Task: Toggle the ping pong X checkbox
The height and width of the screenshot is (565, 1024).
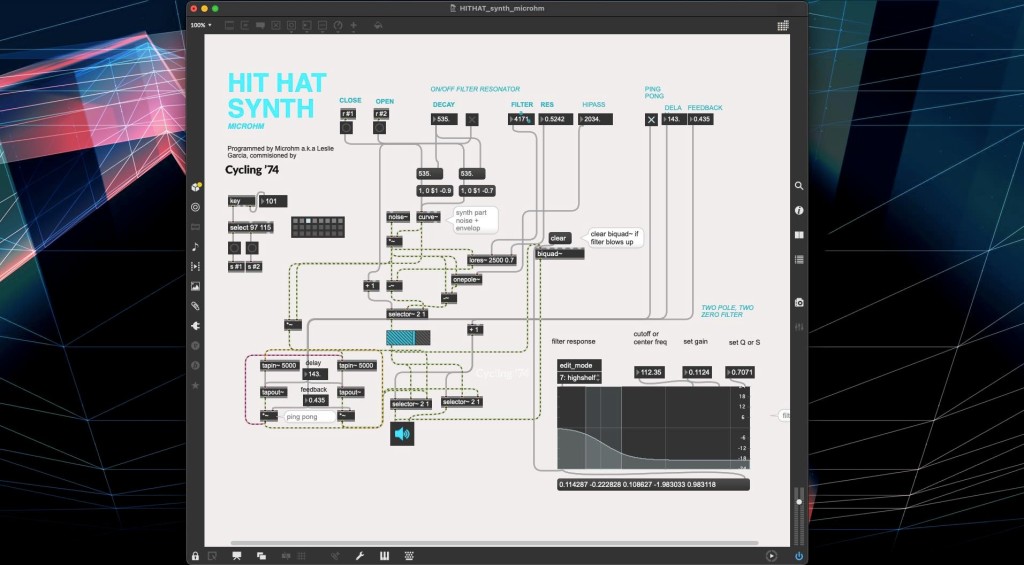Action: click(x=652, y=119)
